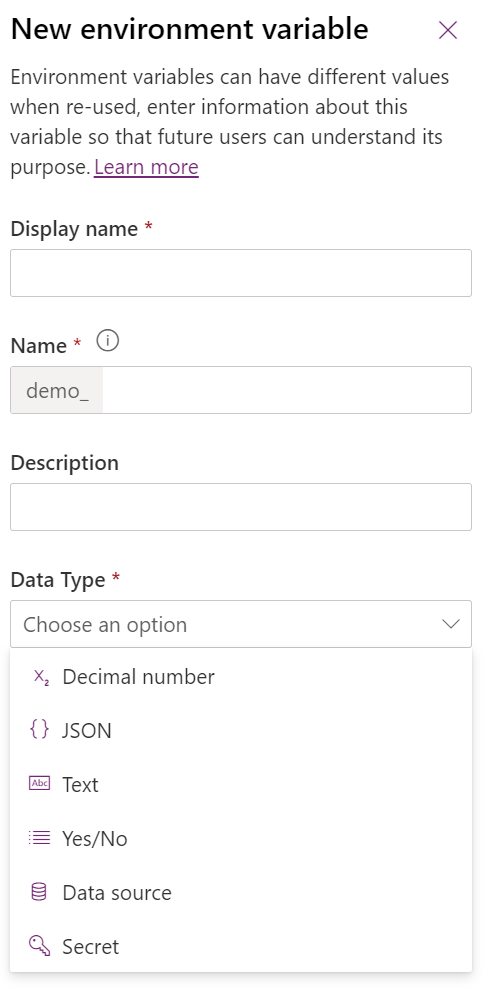
Task: Click the Yes/No list icon
Action: (39, 838)
